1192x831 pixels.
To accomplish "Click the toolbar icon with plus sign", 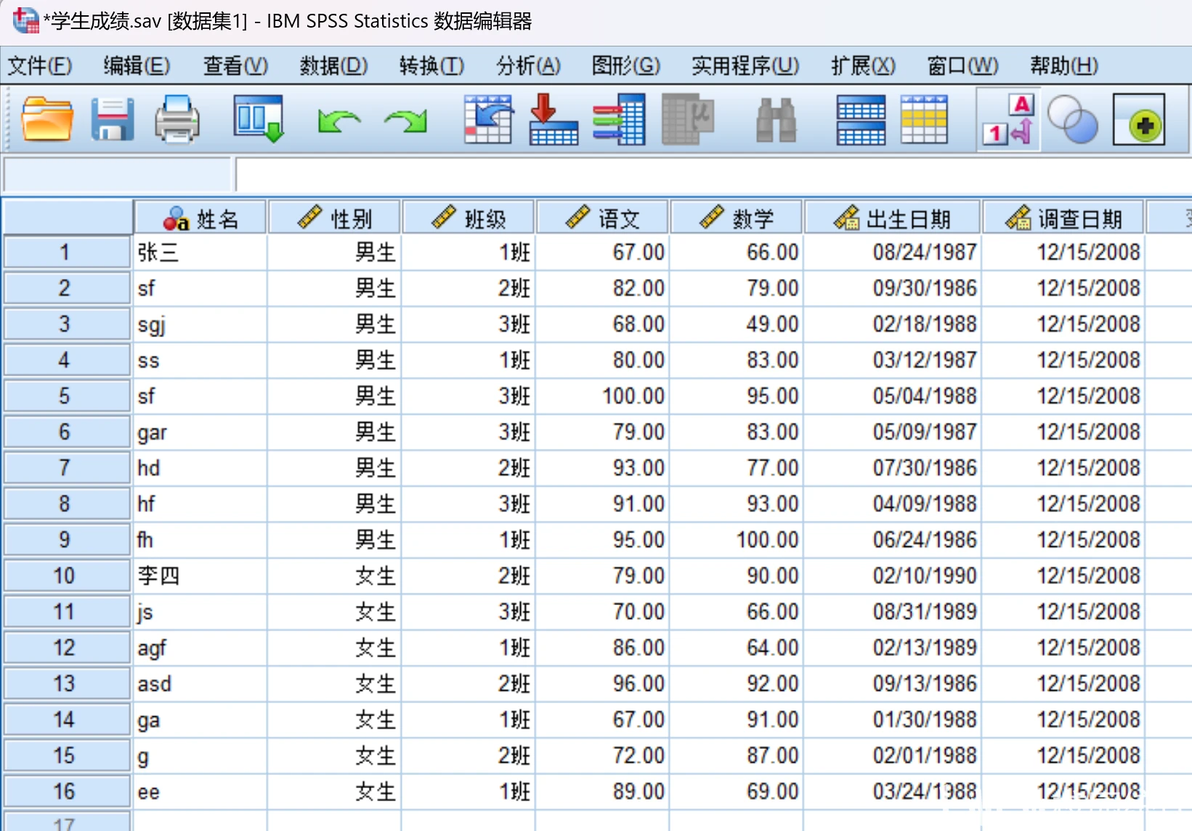I will point(1139,119).
